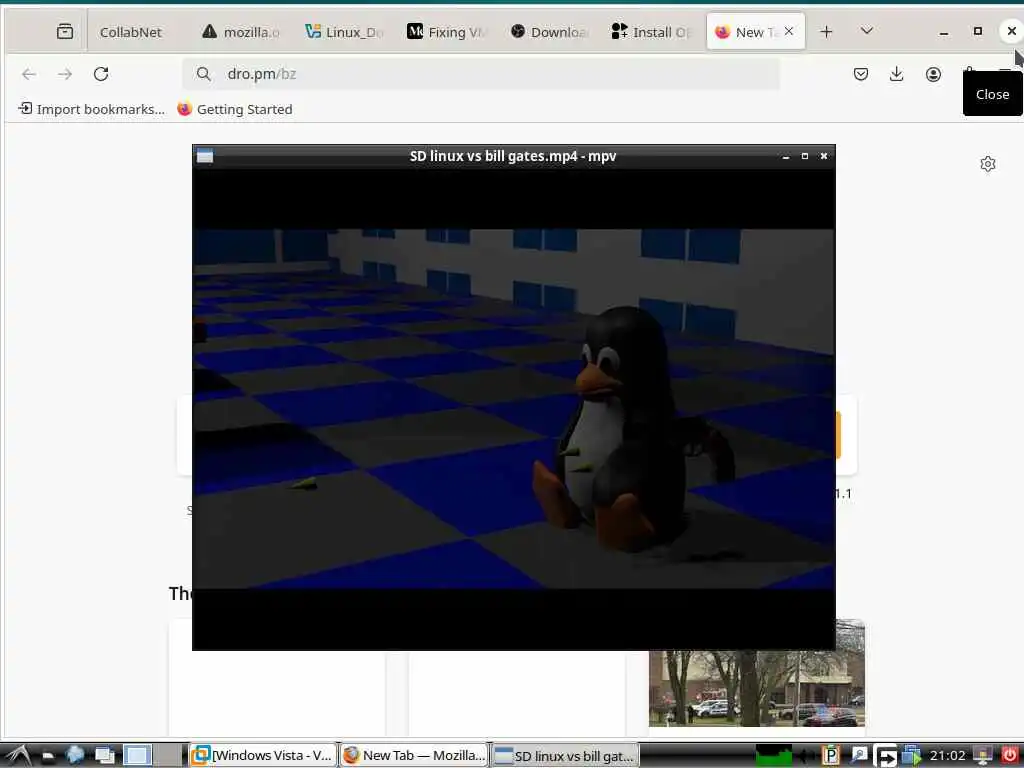Viewport: 1024px width, 768px height.
Task: Switch to the mozilla.org warning tab
Action: tap(240, 32)
